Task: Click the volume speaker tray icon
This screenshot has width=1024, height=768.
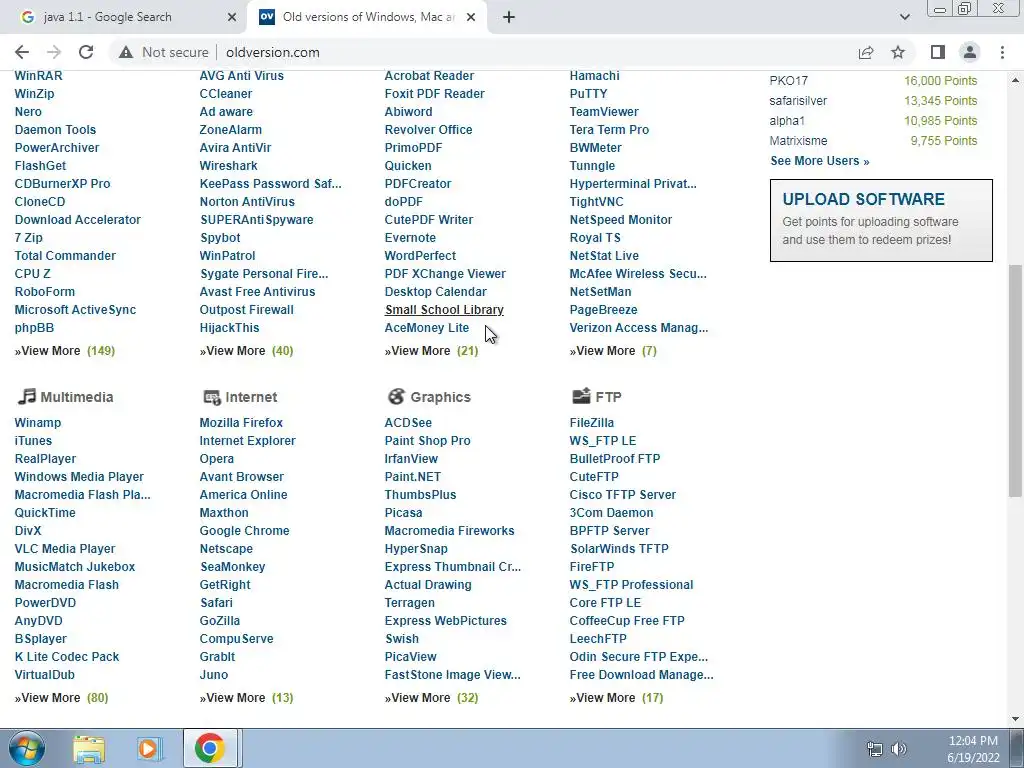Action: 899,749
